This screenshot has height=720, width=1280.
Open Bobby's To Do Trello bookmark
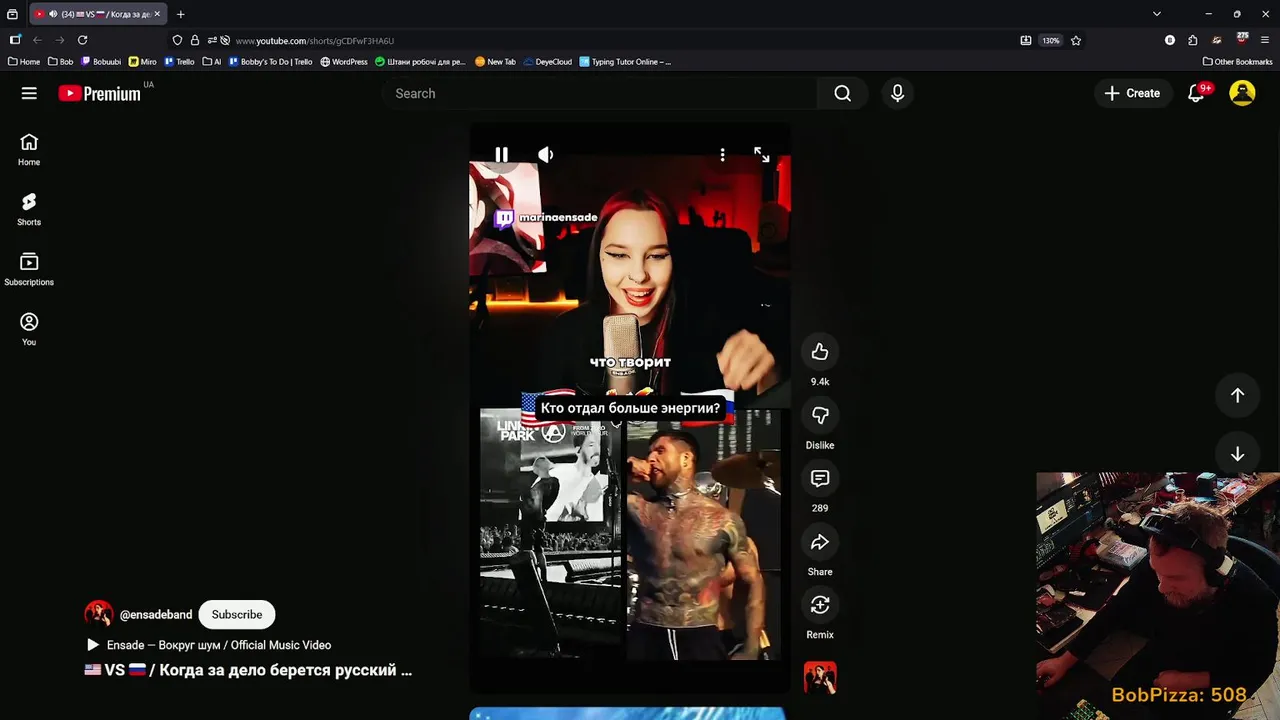coord(271,62)
